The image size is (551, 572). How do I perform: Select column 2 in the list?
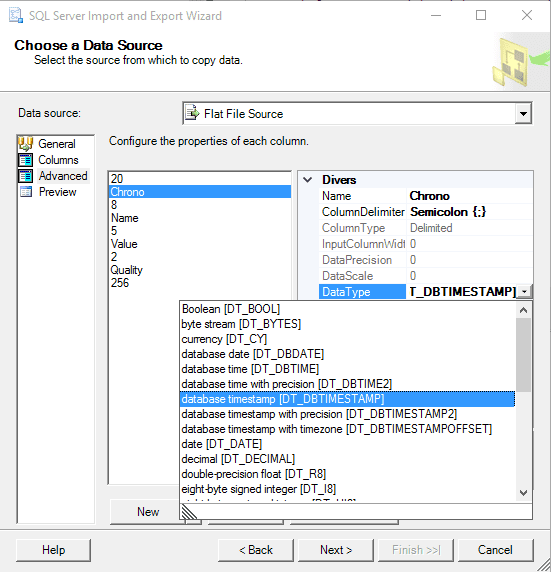200,256
